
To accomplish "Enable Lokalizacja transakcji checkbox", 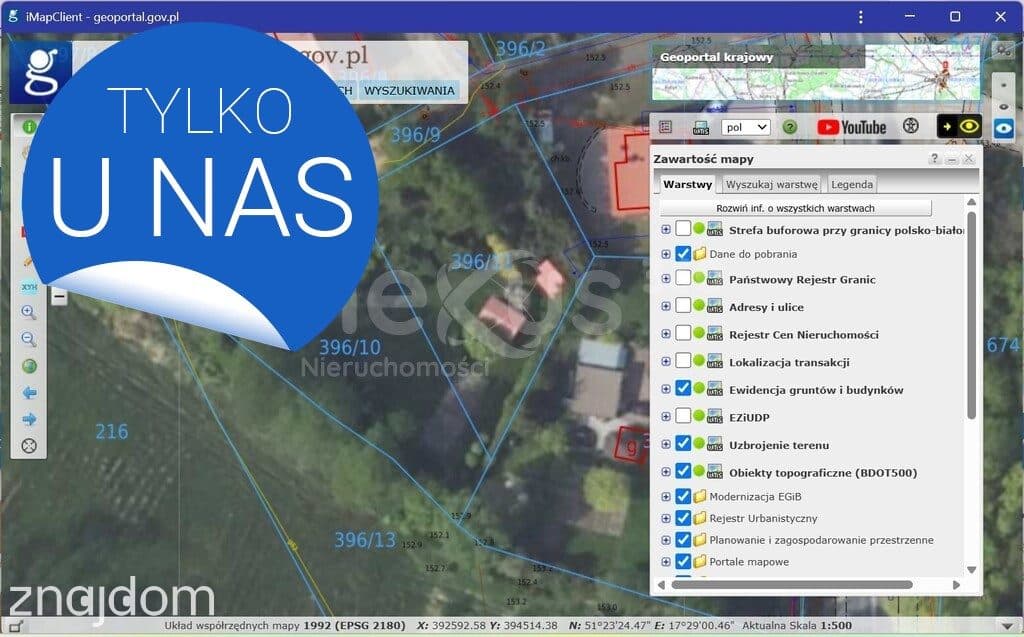I will [683, 361].
